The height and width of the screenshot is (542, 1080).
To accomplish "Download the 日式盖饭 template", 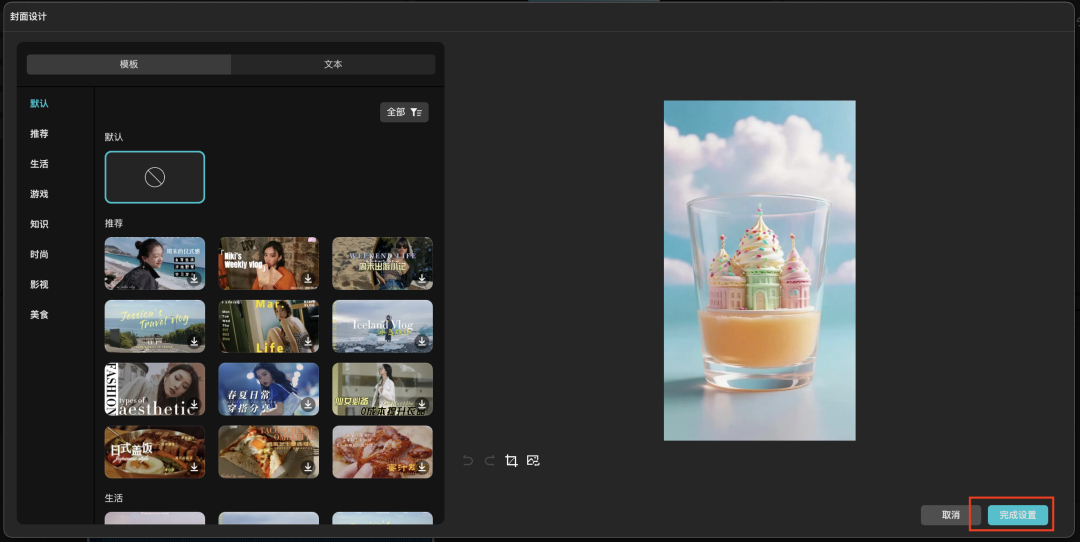I will 194,468.
